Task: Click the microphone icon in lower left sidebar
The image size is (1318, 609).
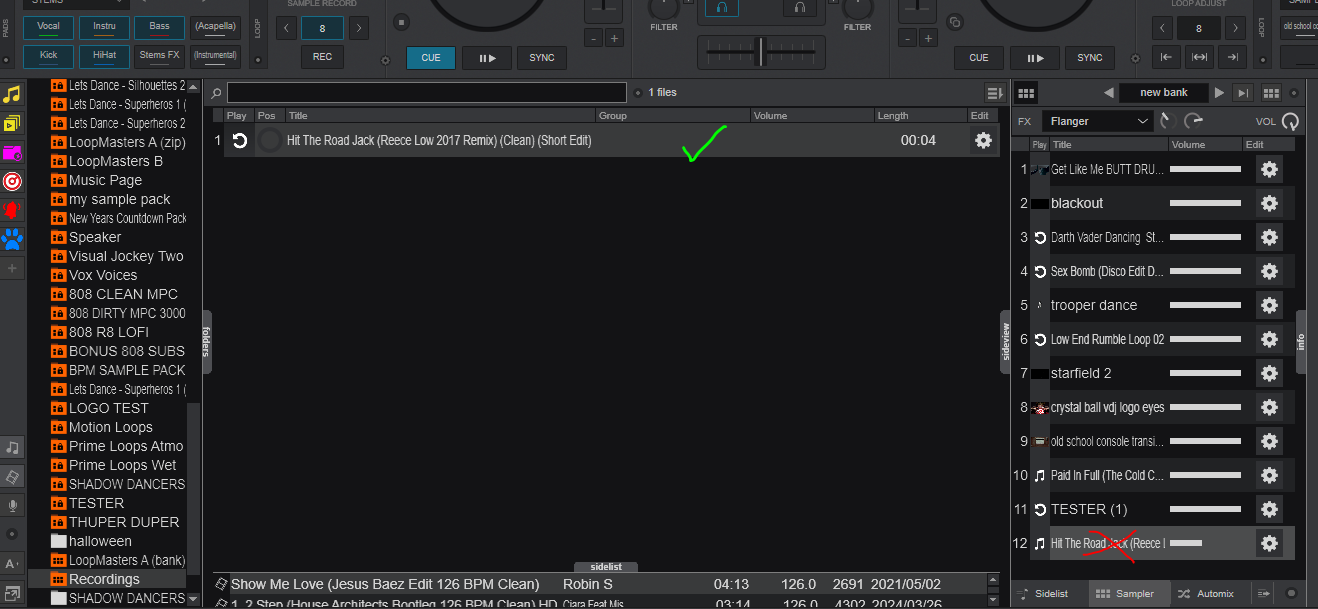Action: click(x=13, y=505)
